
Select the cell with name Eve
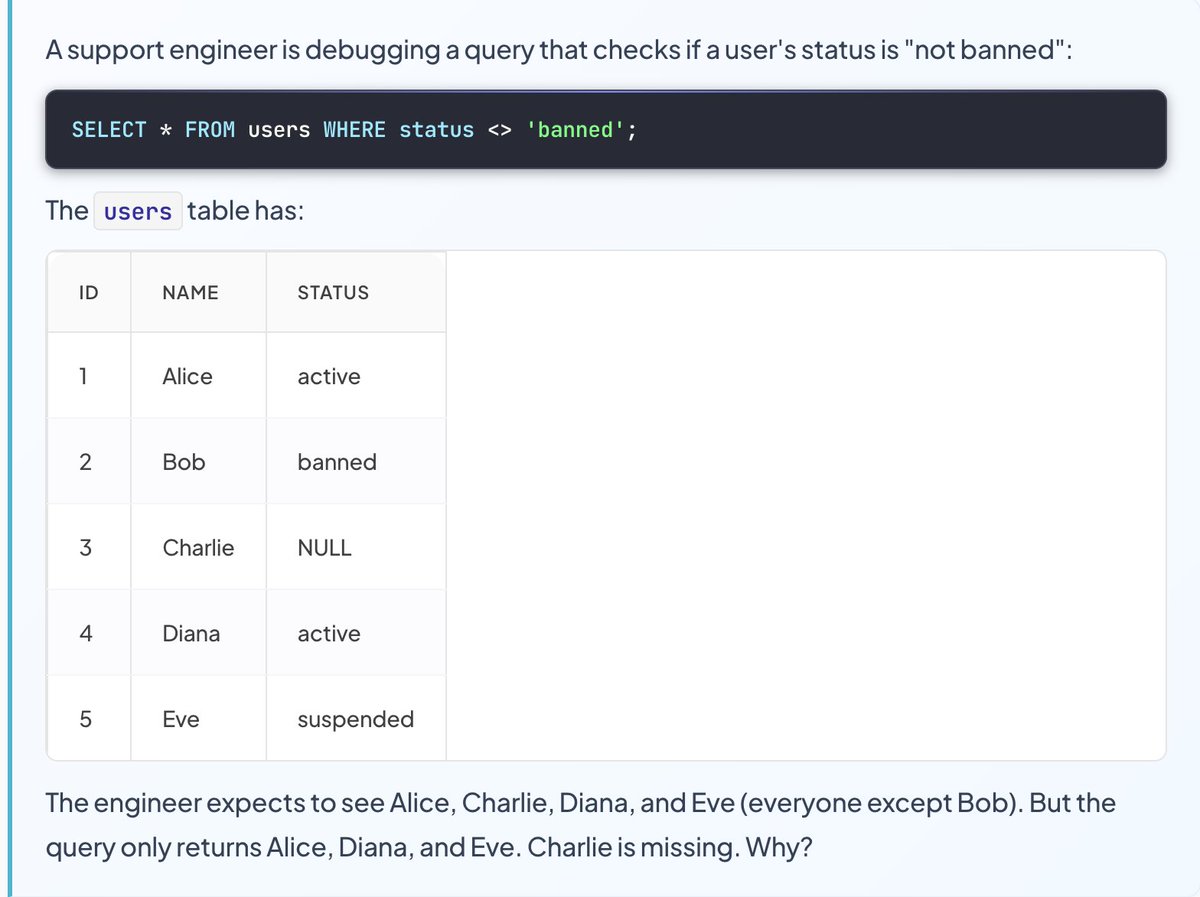pos(198,718)
